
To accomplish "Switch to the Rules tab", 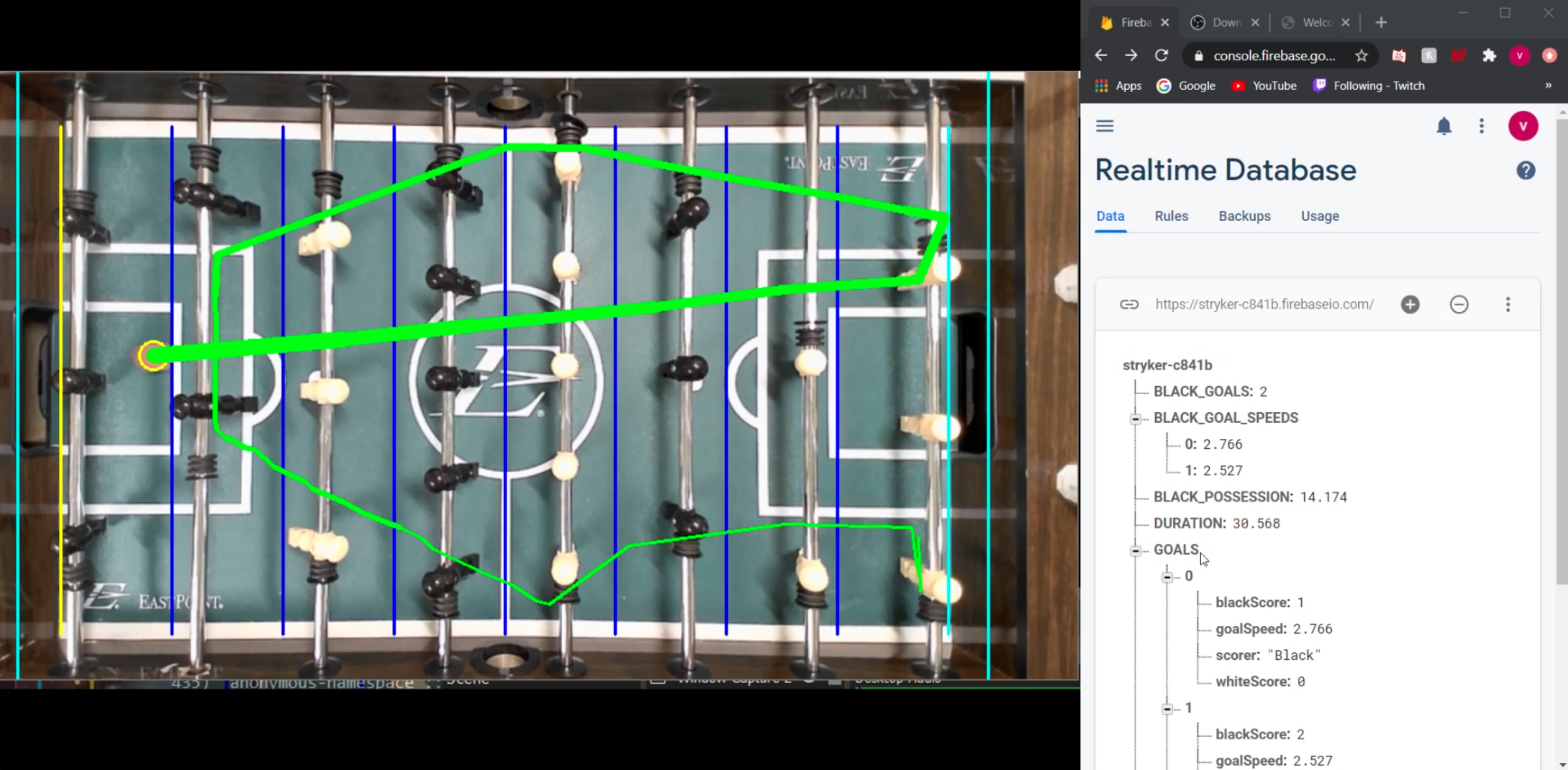I will pyautogui.click(x=1171, y=216).
